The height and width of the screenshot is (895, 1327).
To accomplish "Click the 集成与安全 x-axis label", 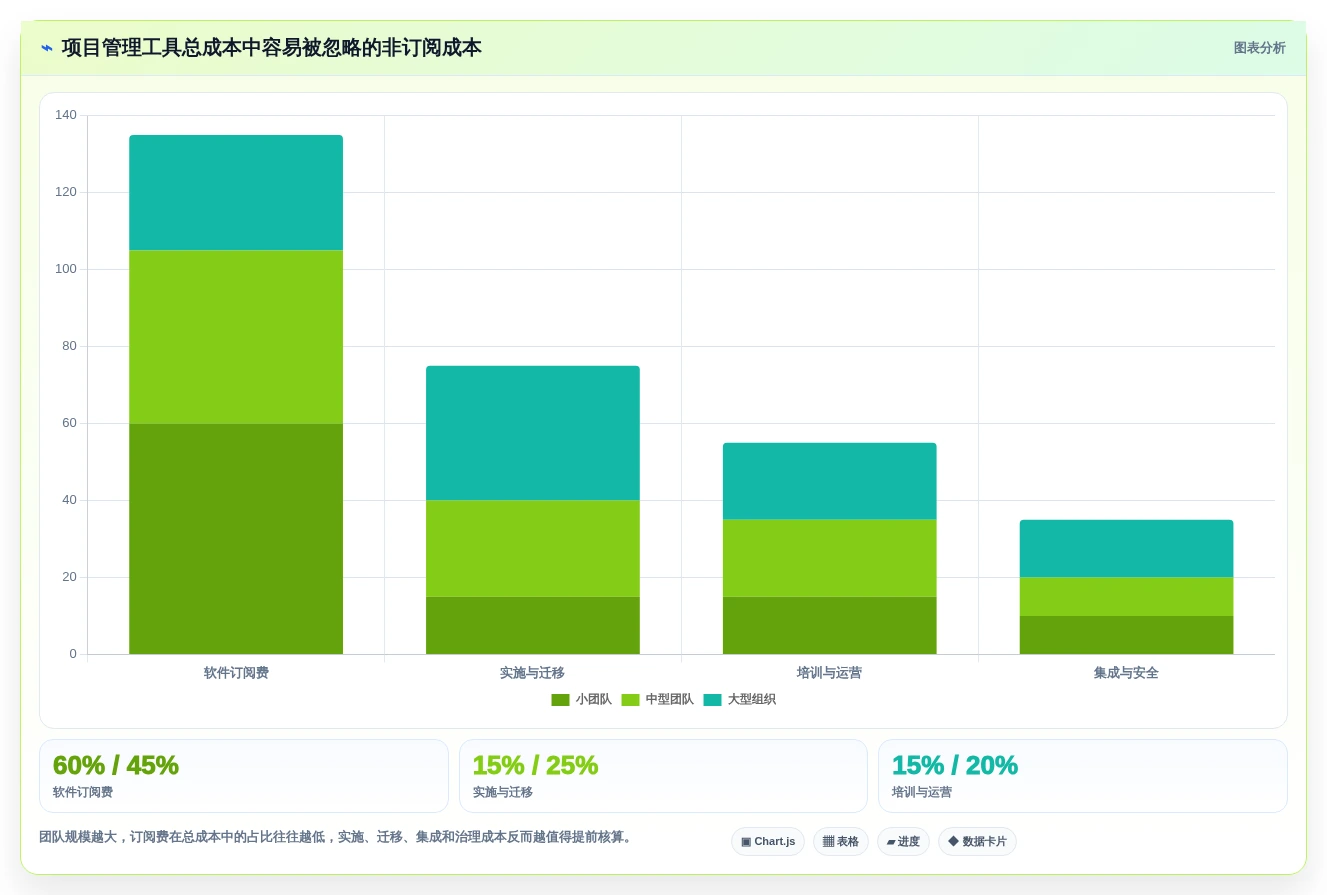I will pyautogui.click(x=1127, y=673).
